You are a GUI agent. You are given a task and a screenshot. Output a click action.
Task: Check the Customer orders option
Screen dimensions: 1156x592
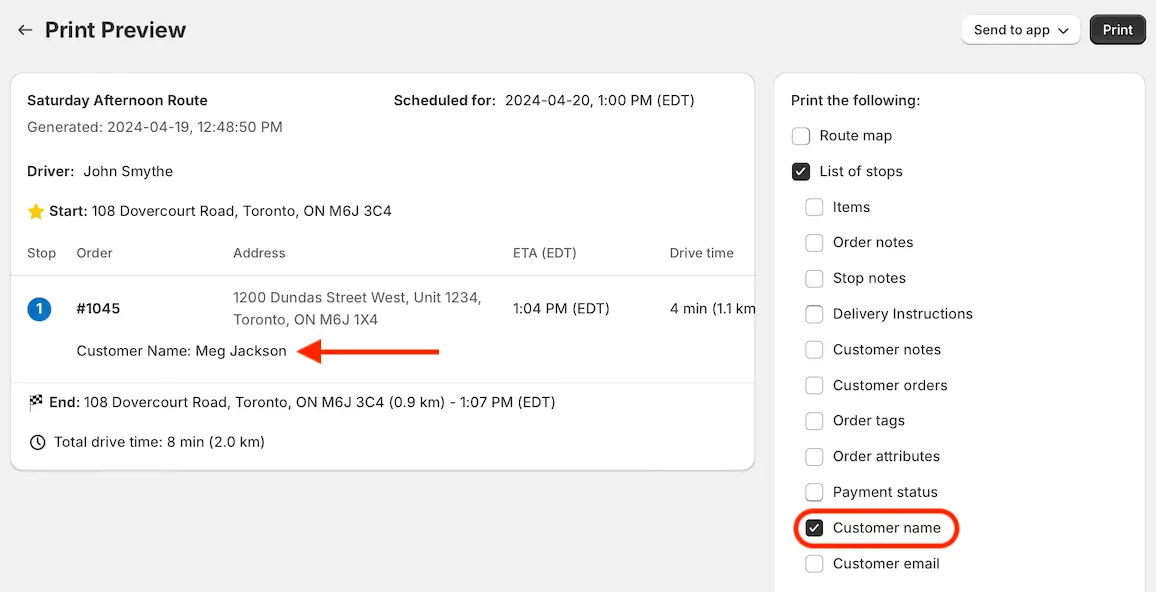coord(814,386)
